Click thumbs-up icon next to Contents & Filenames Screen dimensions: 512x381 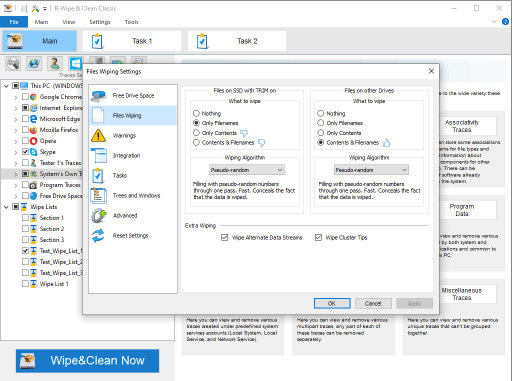386,143
